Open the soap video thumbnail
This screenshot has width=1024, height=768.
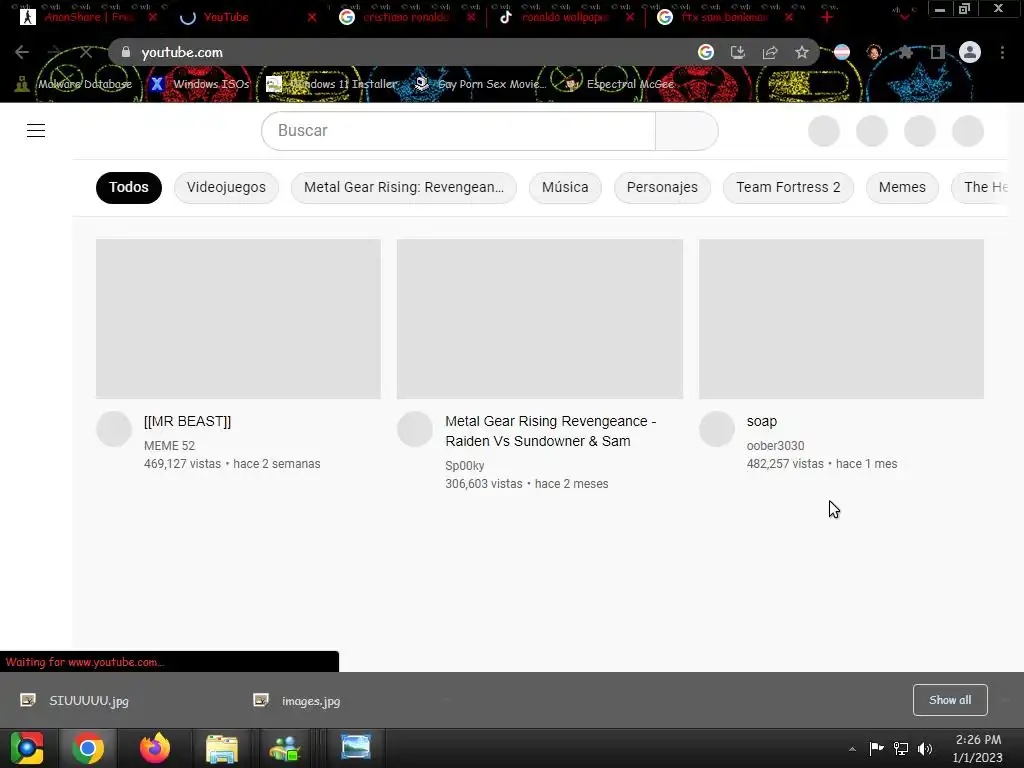tap(841, 319)
